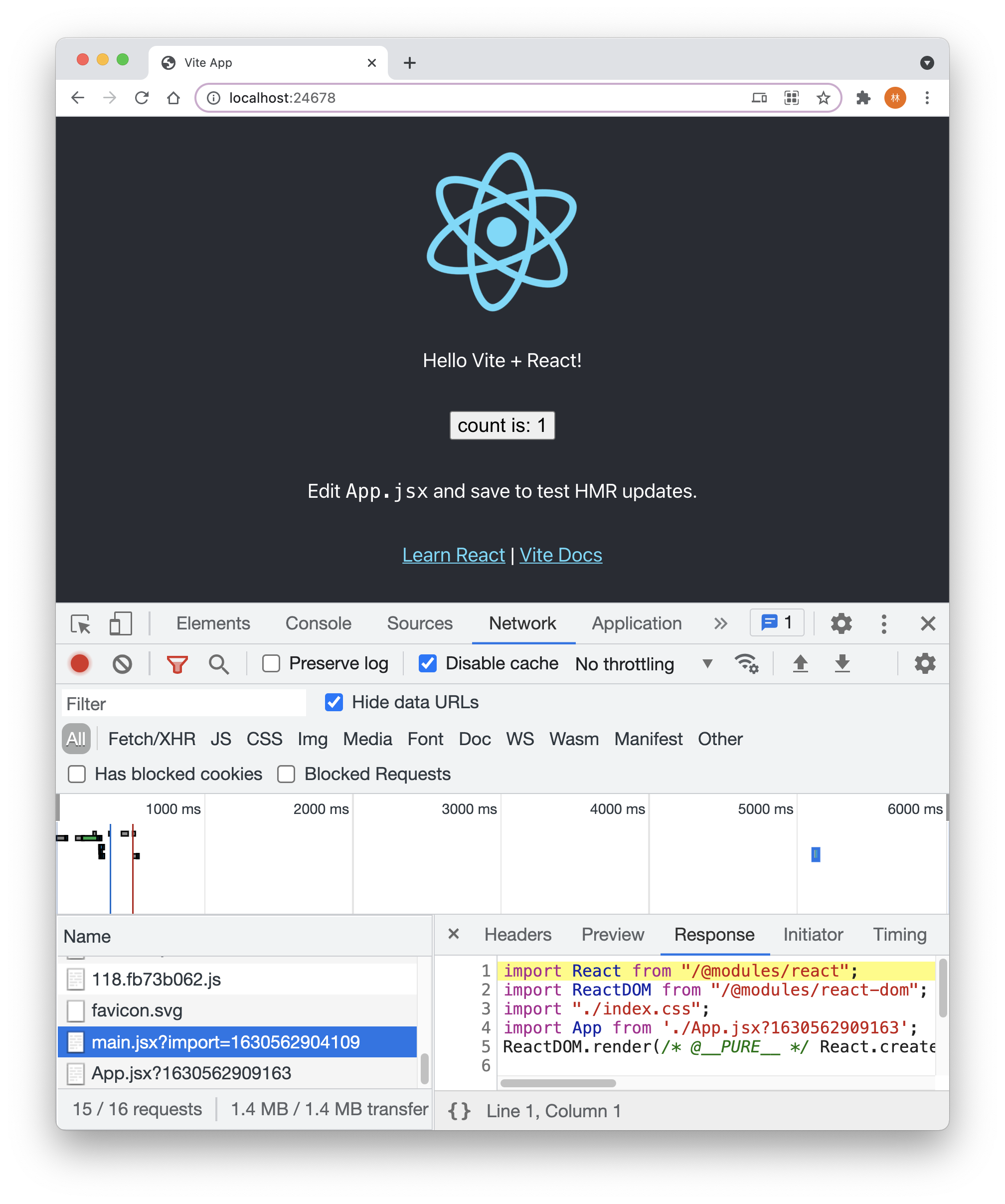Open network search magnifier

[x=219, y=664]
